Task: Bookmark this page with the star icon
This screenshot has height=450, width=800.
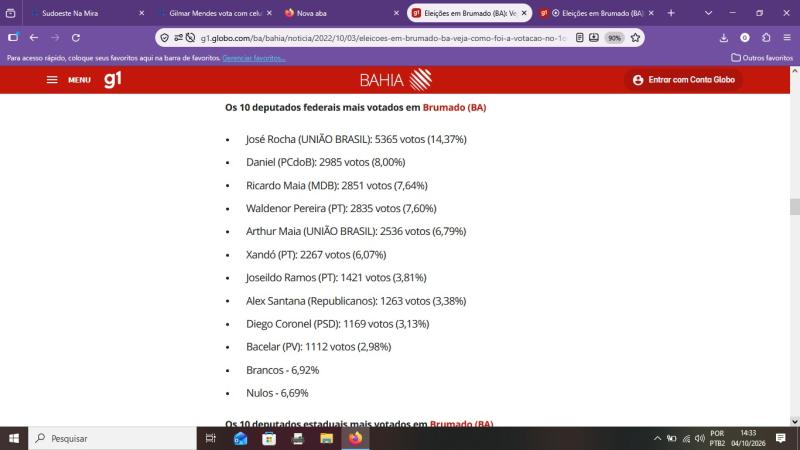Action: coord(635,38)
